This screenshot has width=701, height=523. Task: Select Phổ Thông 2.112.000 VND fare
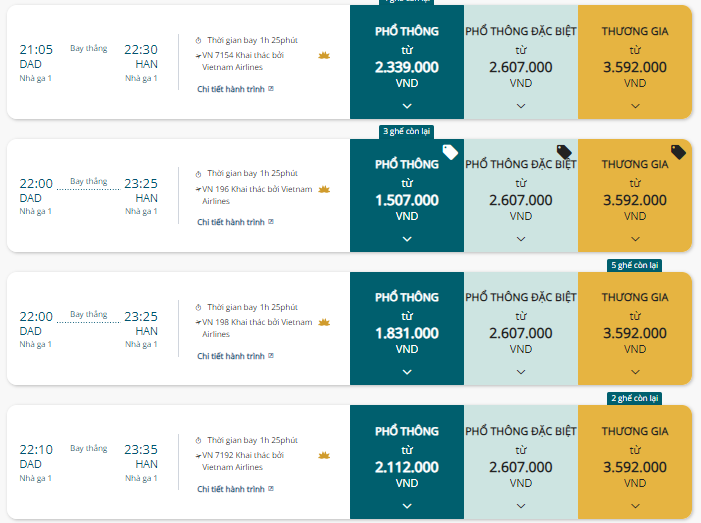pyautogui.click(x=407, y=462)
